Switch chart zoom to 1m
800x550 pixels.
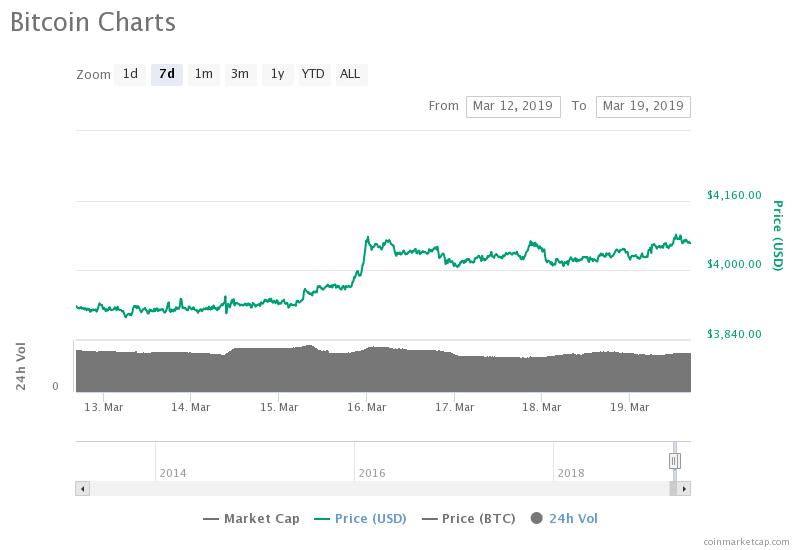click(x=204, y=74)
